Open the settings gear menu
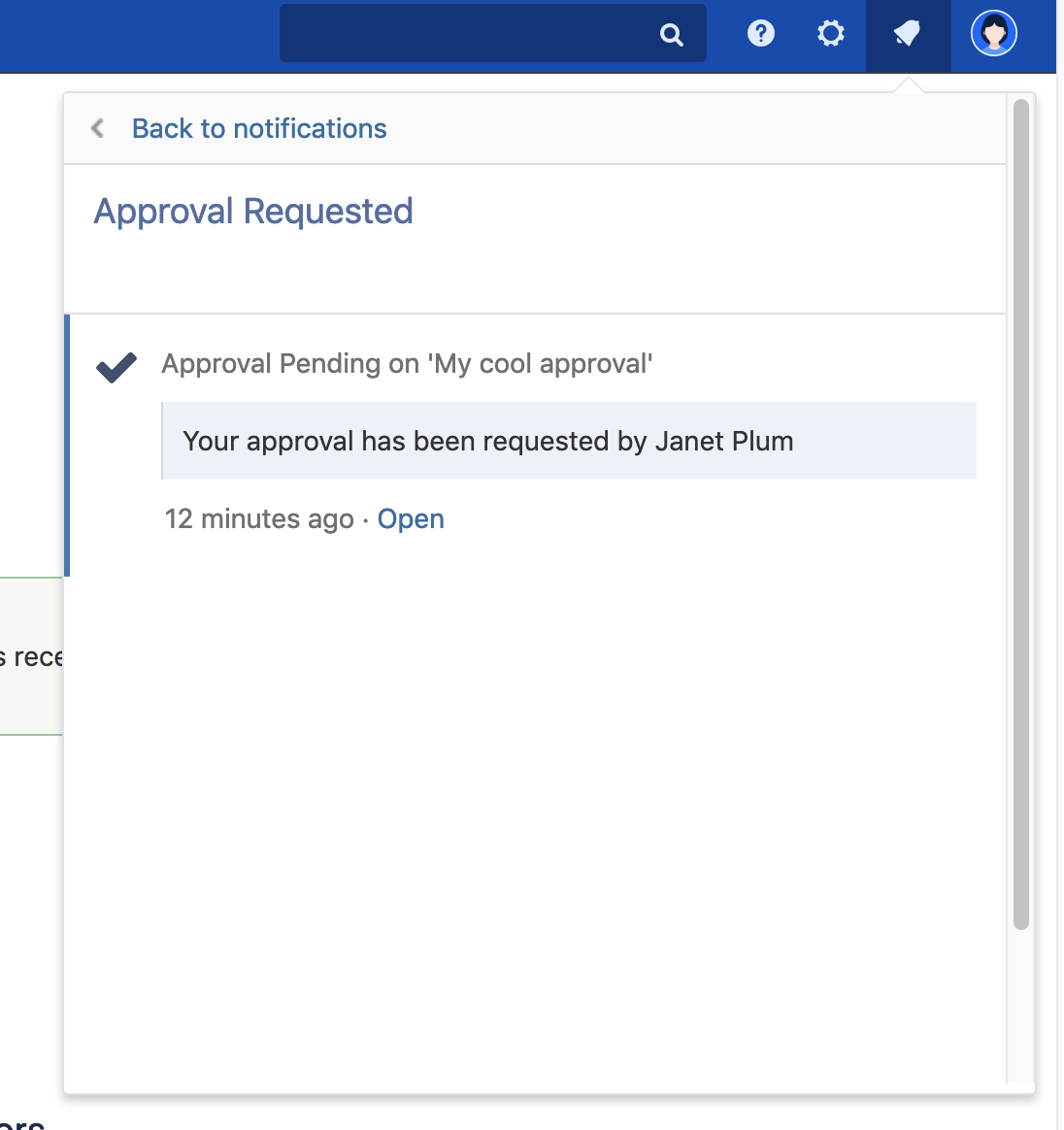 830,34
